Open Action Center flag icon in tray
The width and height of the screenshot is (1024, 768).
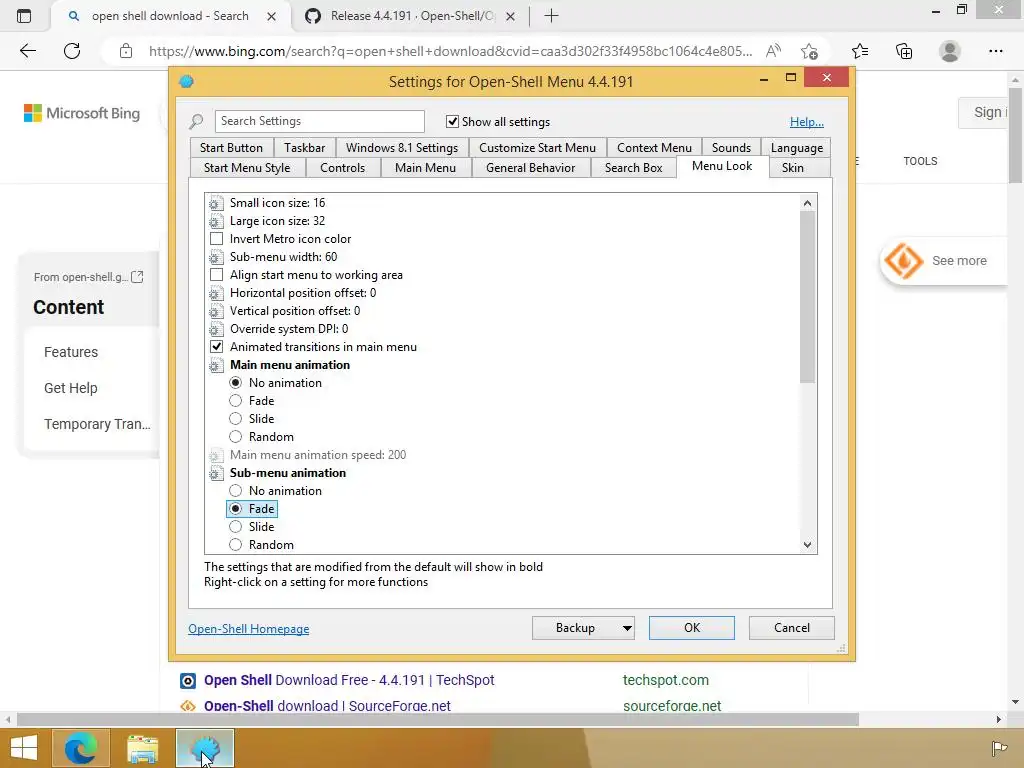(x=999, y=748)
